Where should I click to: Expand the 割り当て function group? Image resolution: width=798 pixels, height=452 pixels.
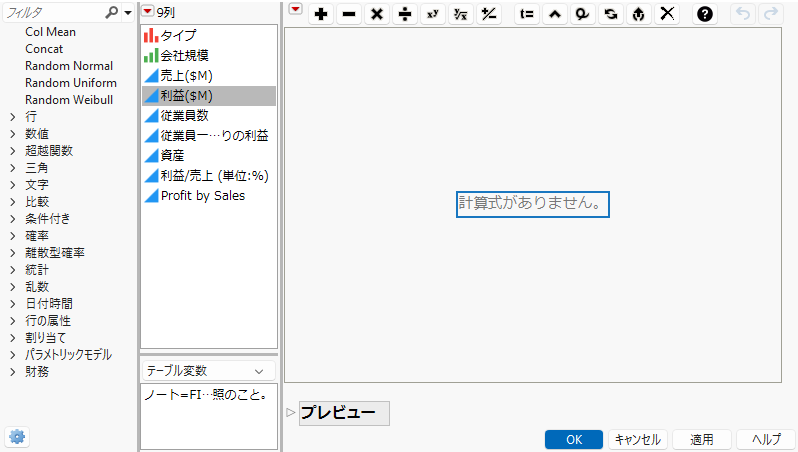coord(13,337)
